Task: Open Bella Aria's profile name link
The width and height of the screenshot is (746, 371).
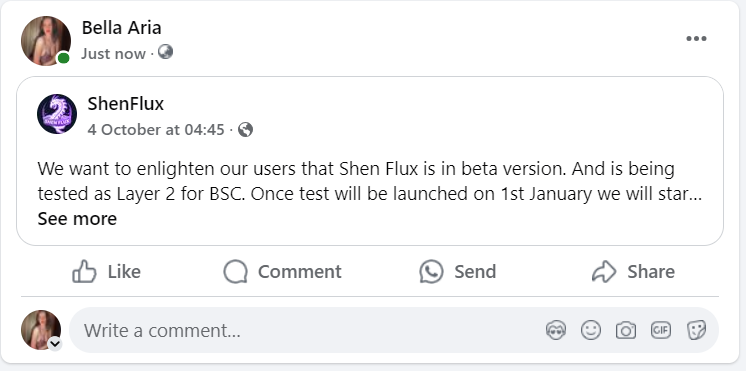Action: [x=121, y=28]
